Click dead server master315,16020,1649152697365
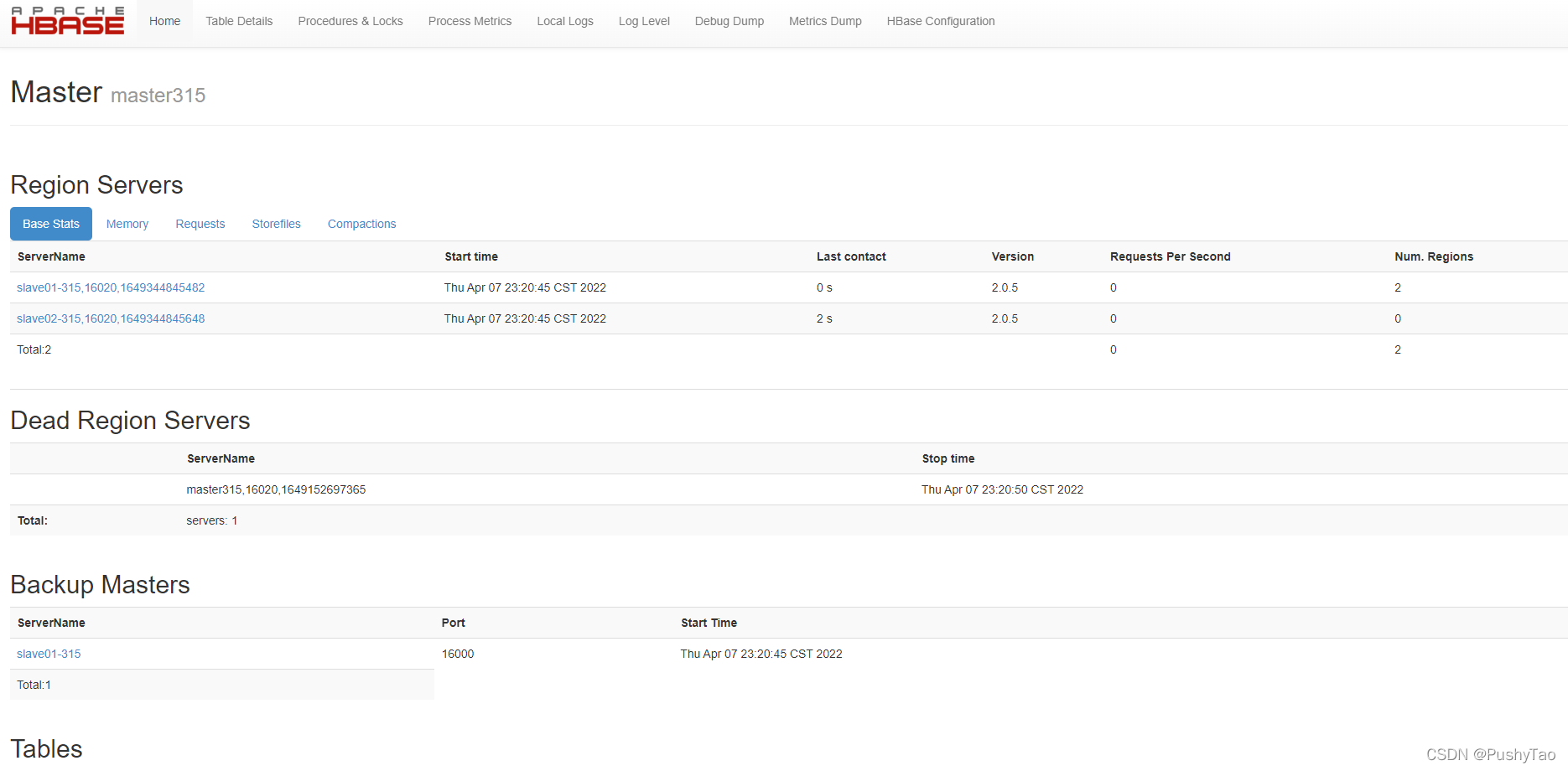Image resolution: width=1568 pixels, height=771 pixels. click(276, 489)
